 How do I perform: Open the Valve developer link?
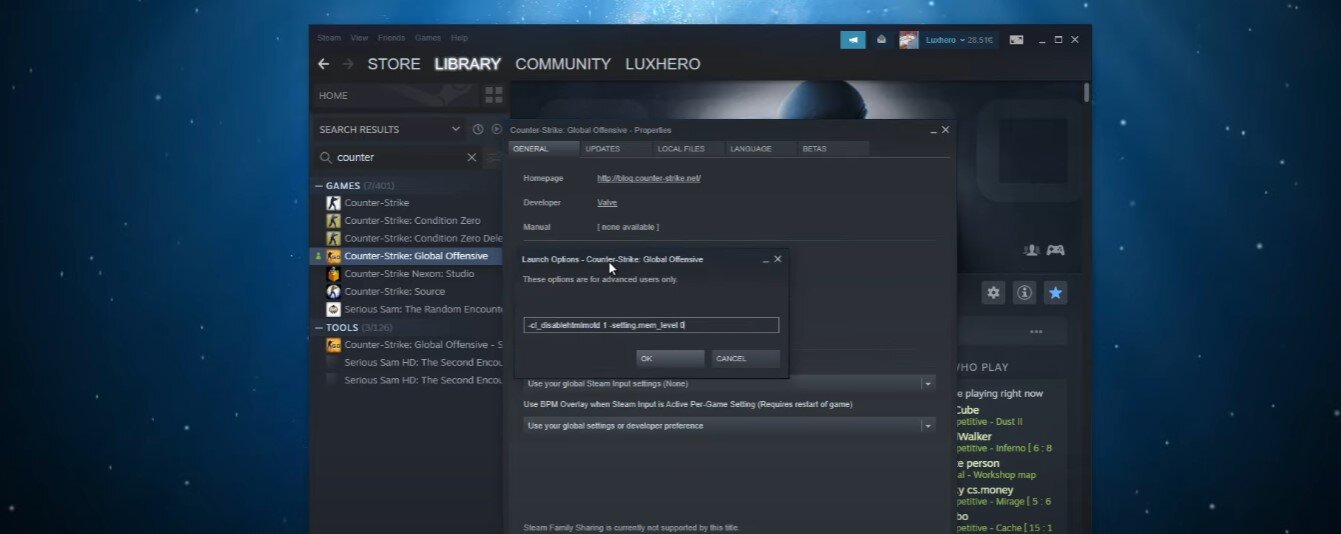coord(607,202)
